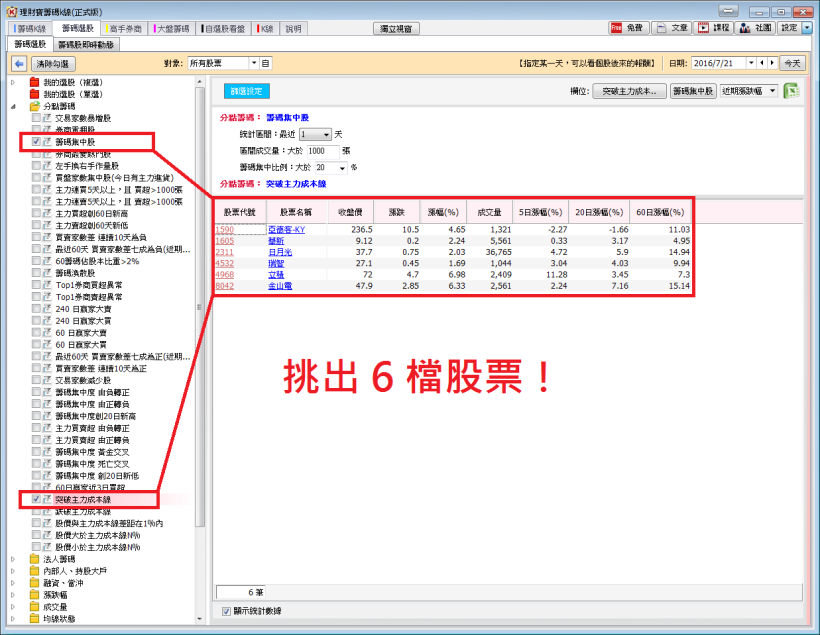Open the 文章 panel icon

click(662, 27)
